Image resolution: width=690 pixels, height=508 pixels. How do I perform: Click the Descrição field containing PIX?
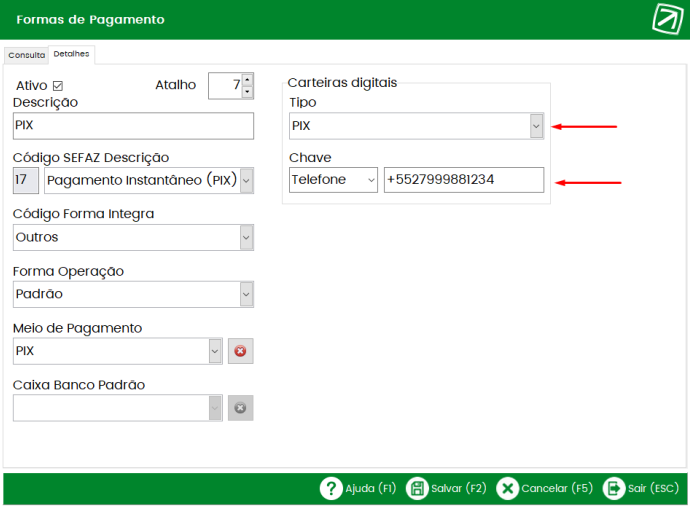[x=133, y=126]
